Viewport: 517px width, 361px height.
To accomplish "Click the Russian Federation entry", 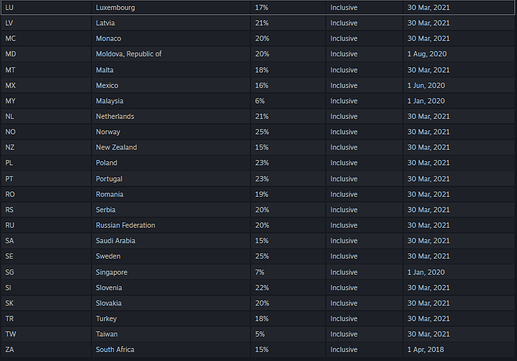I will coord(125,225).
